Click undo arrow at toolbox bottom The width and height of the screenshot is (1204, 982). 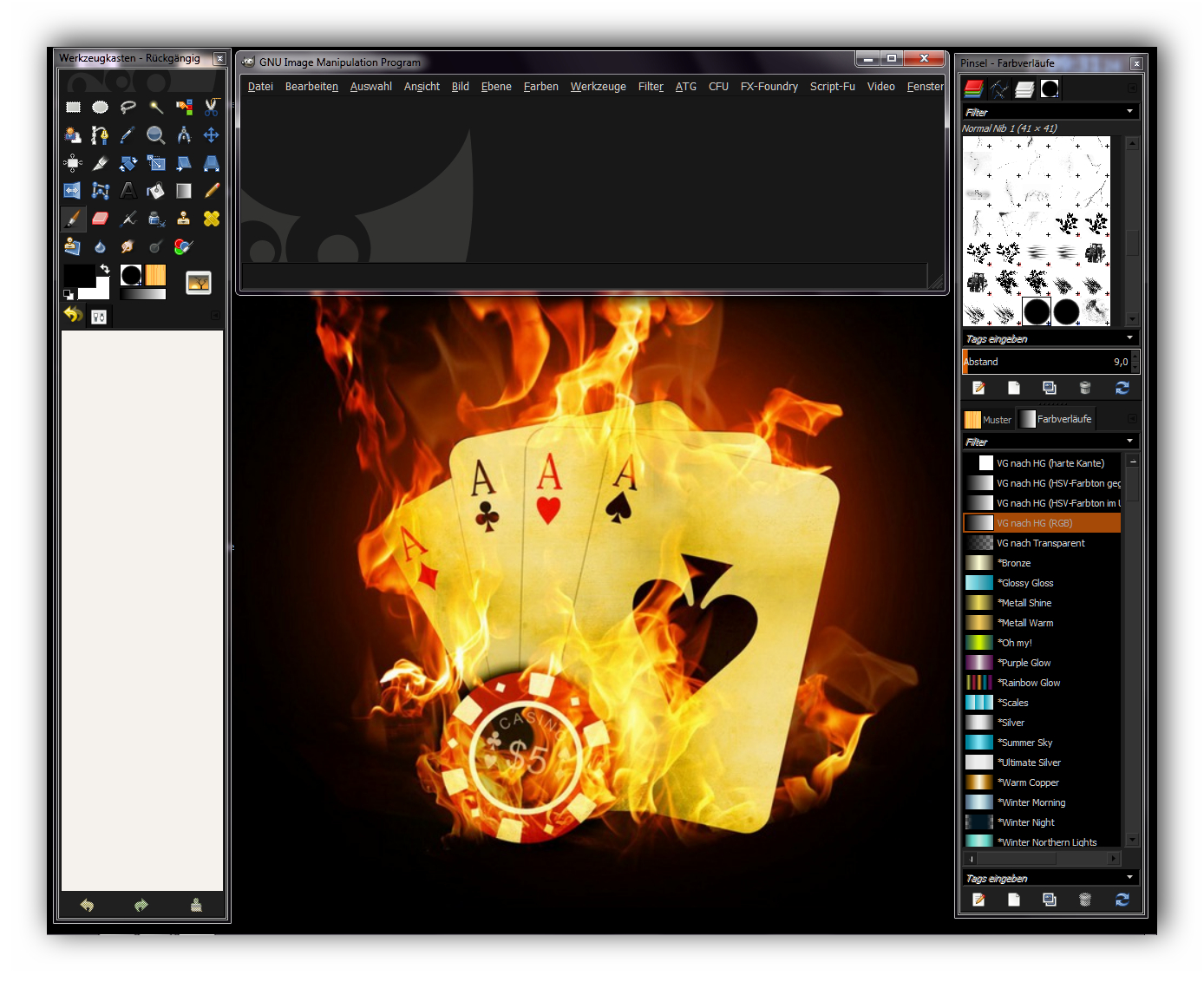(87, 906)
